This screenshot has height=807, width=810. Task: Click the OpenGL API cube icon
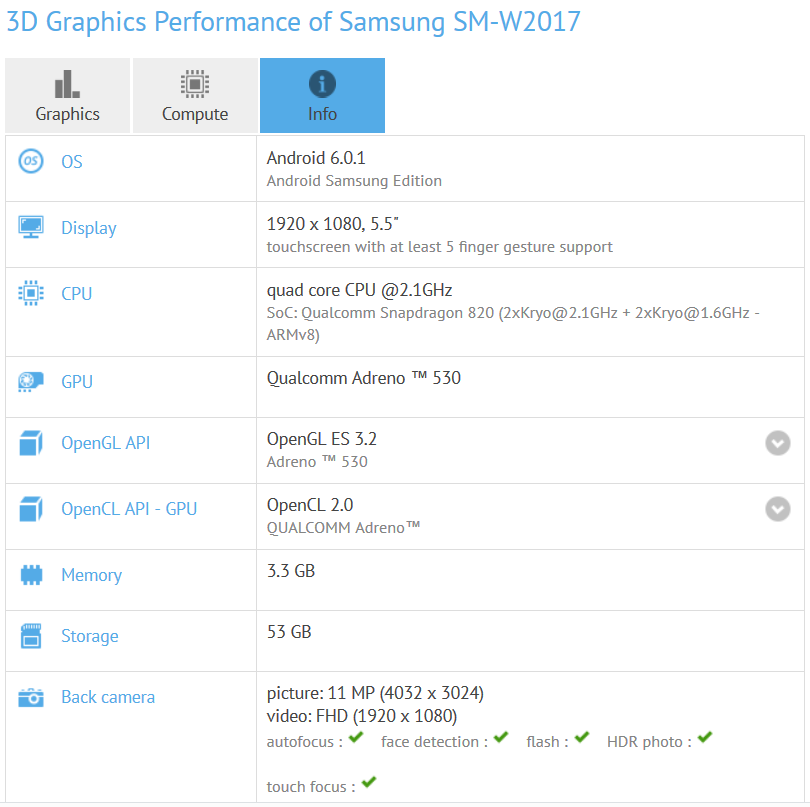coord(31,442)
